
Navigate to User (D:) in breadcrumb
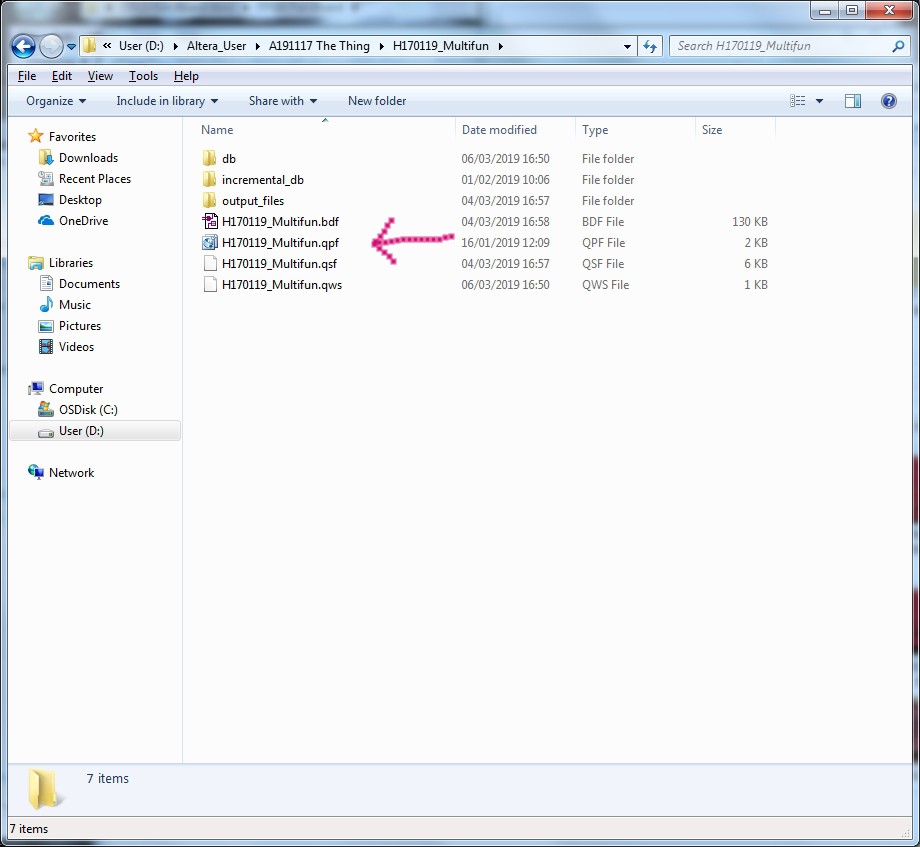coord(141,46)
